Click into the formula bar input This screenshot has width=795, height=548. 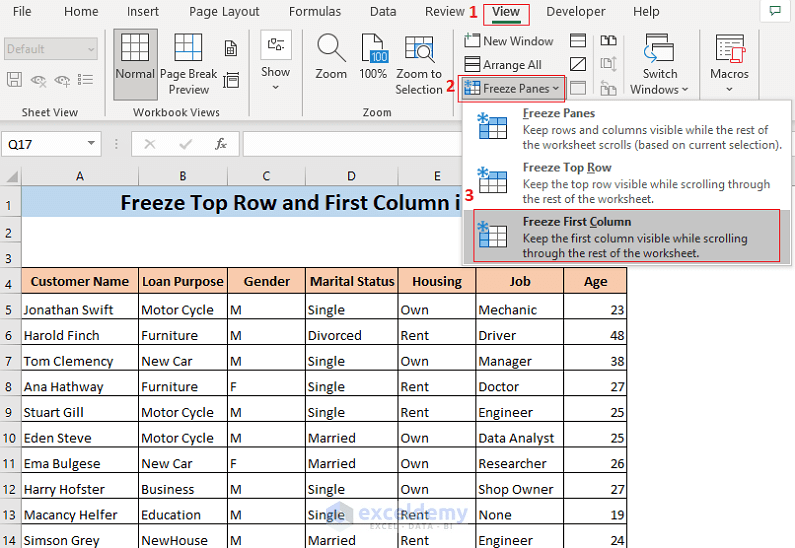point(350,144)
